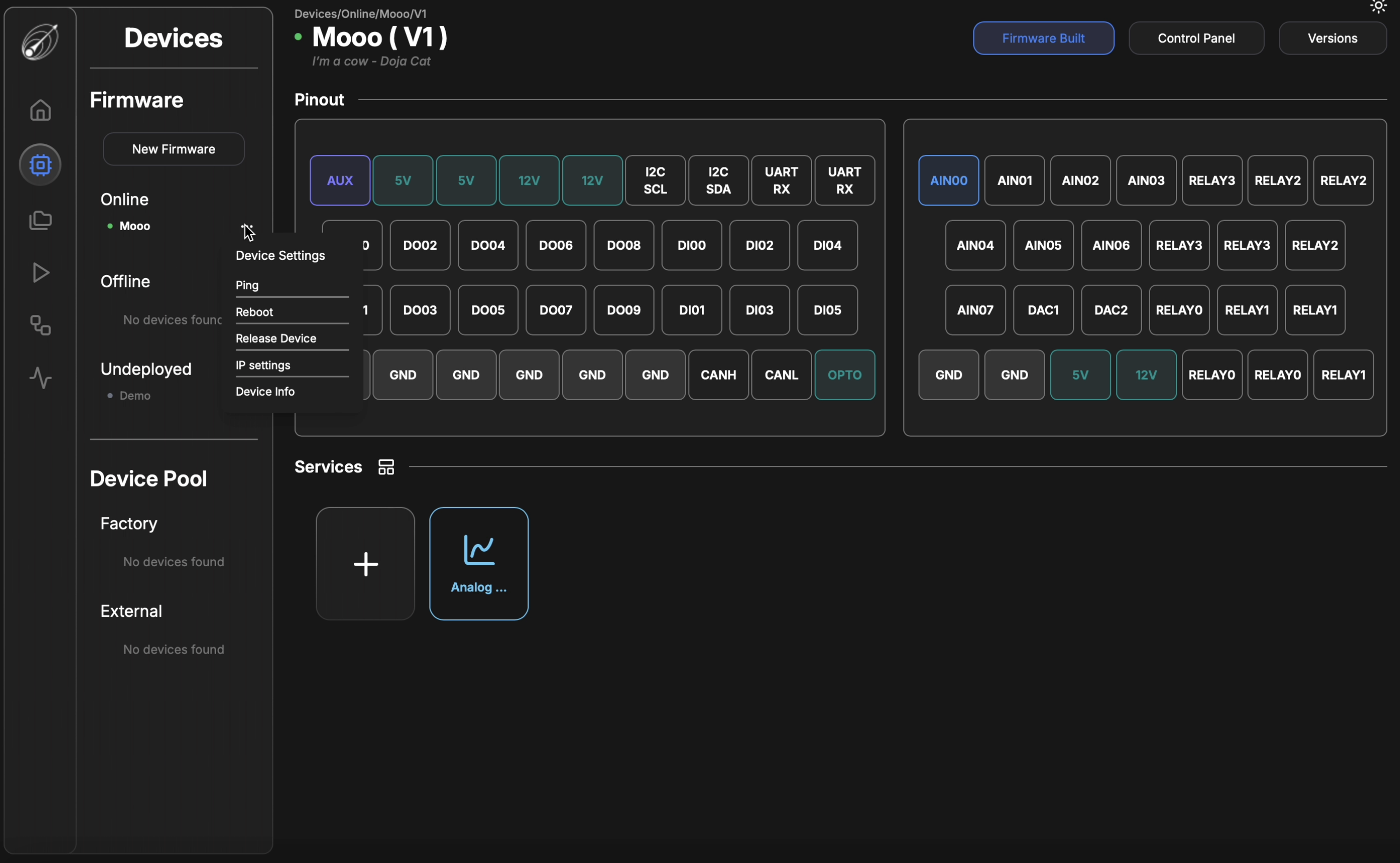Toggle the AIN00 pin selection

[x=948, y=180]
